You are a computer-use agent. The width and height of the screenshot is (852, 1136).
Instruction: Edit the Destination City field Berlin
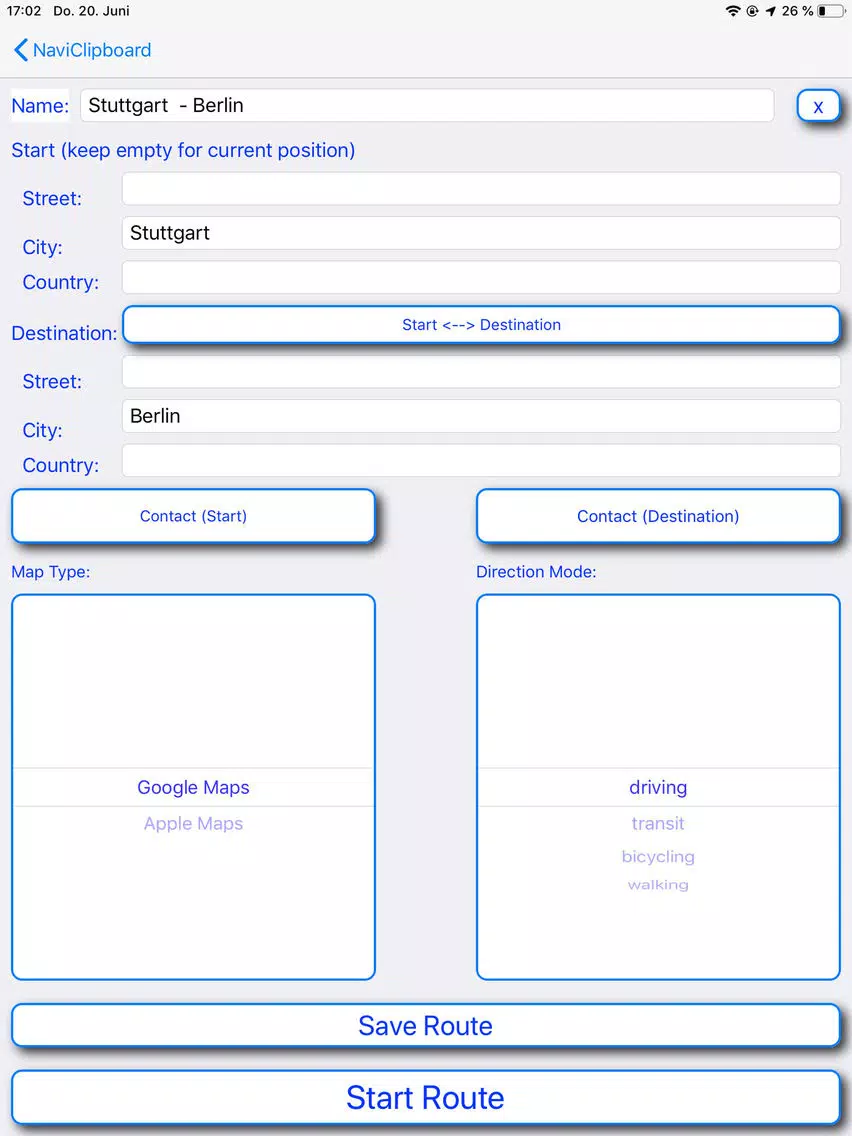tap(481, 416)
